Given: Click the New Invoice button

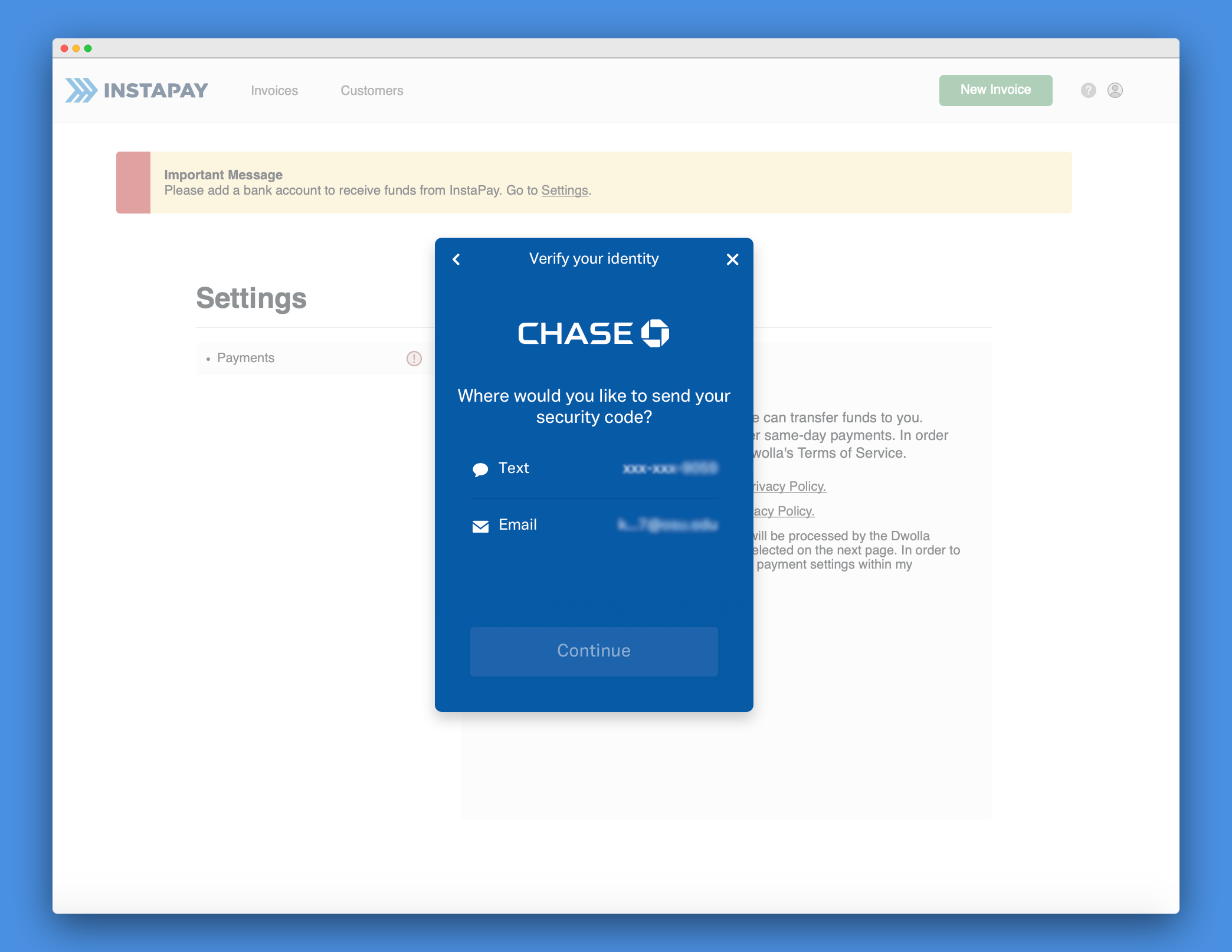Looking at the screenshot, I should [x=995, y=90].
